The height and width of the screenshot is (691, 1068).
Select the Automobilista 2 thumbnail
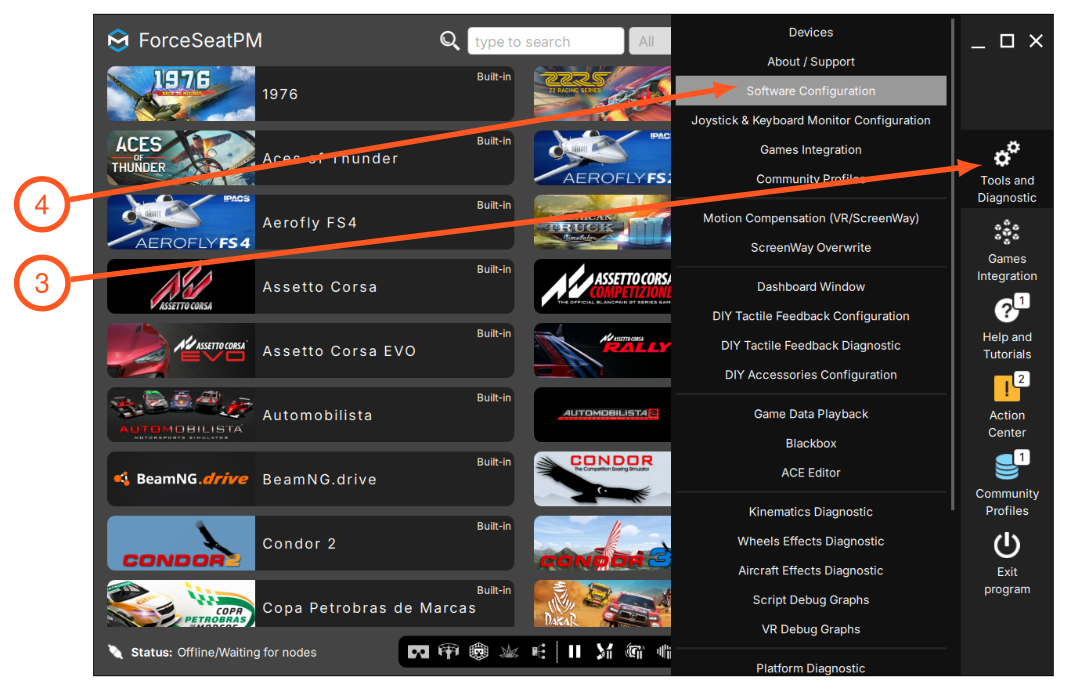click(x=602, y=415)
